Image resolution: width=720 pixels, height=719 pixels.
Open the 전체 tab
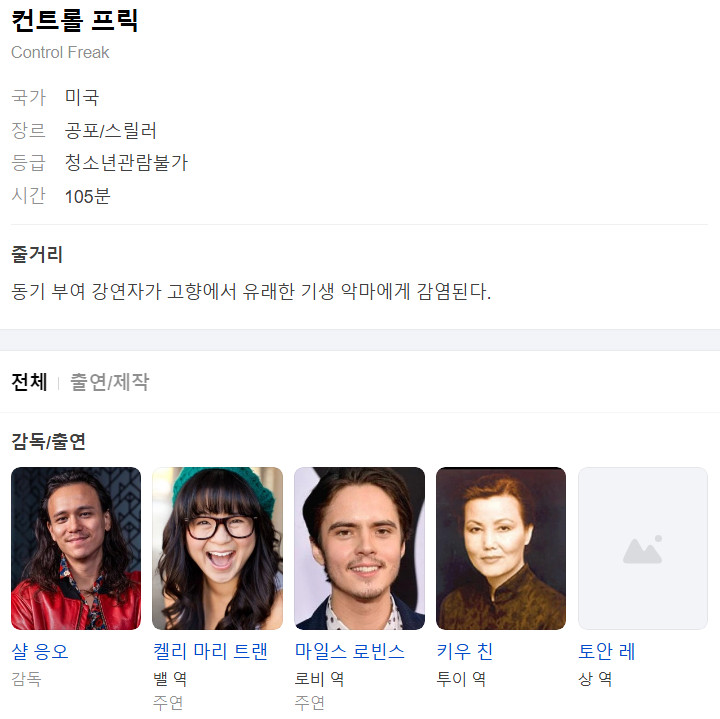[29, 382]
